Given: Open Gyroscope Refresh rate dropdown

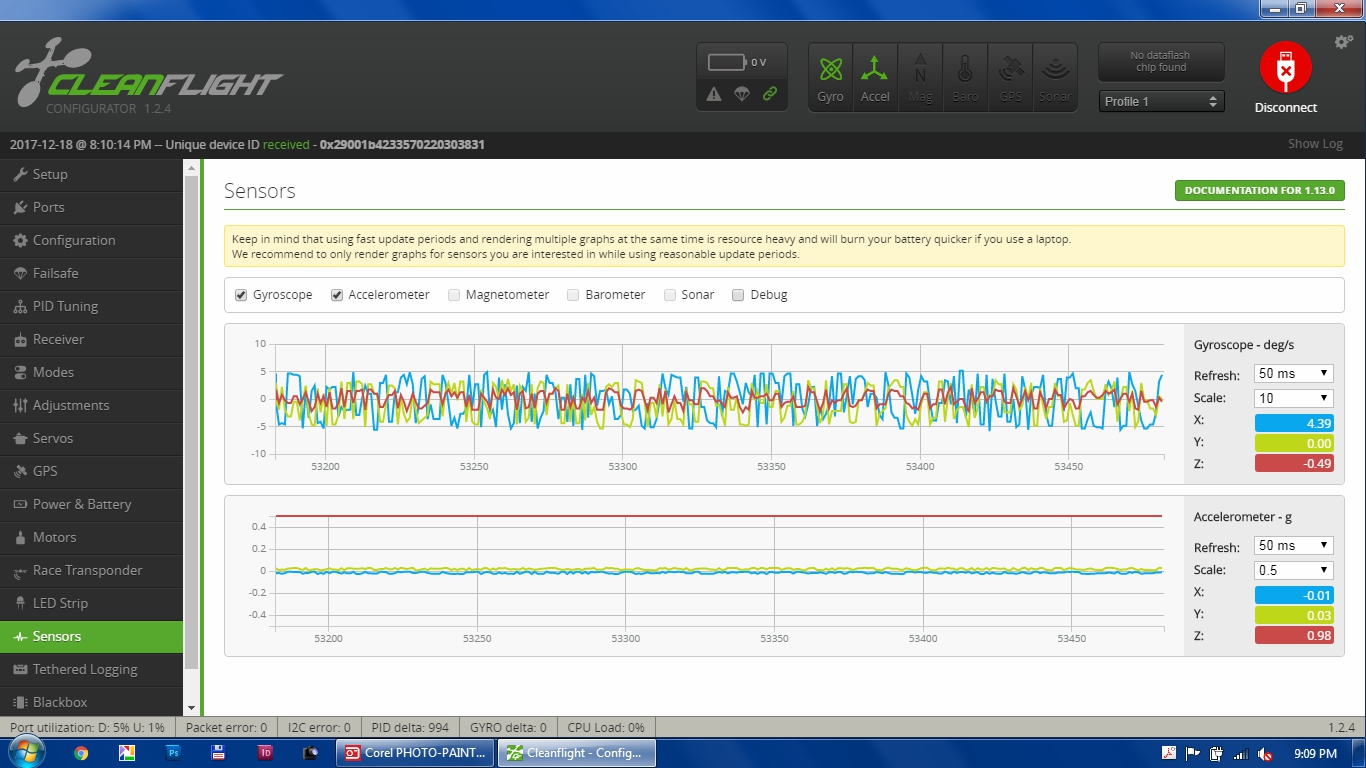Looking at the screenshot, I should tap(1293, 373).
